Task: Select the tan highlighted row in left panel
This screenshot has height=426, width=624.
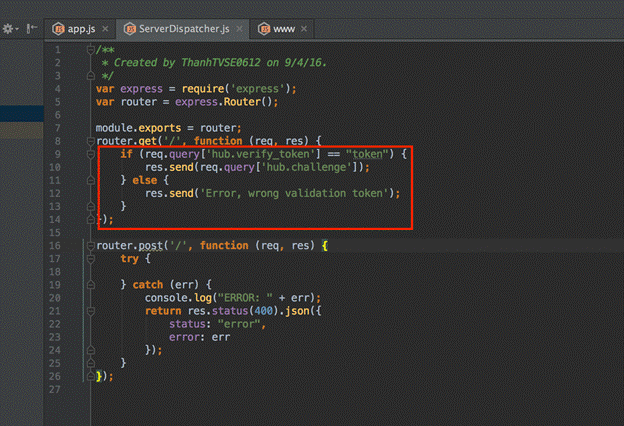Action: [22, 130]
